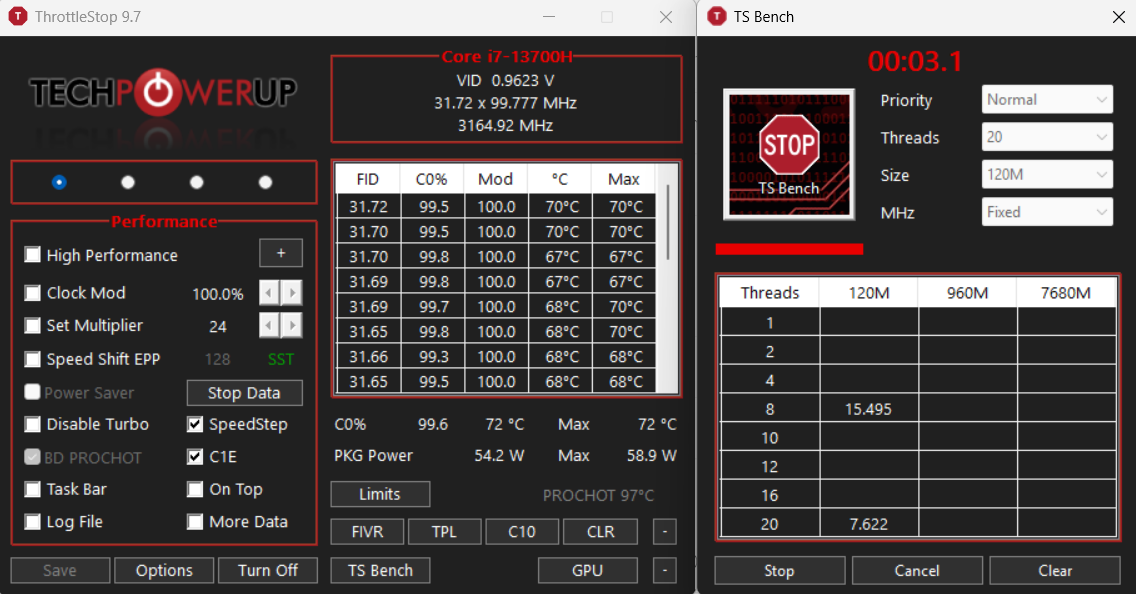Enable the High Performance checkbox
Viewport: 1136px width, 594px height.
[33, 254]
